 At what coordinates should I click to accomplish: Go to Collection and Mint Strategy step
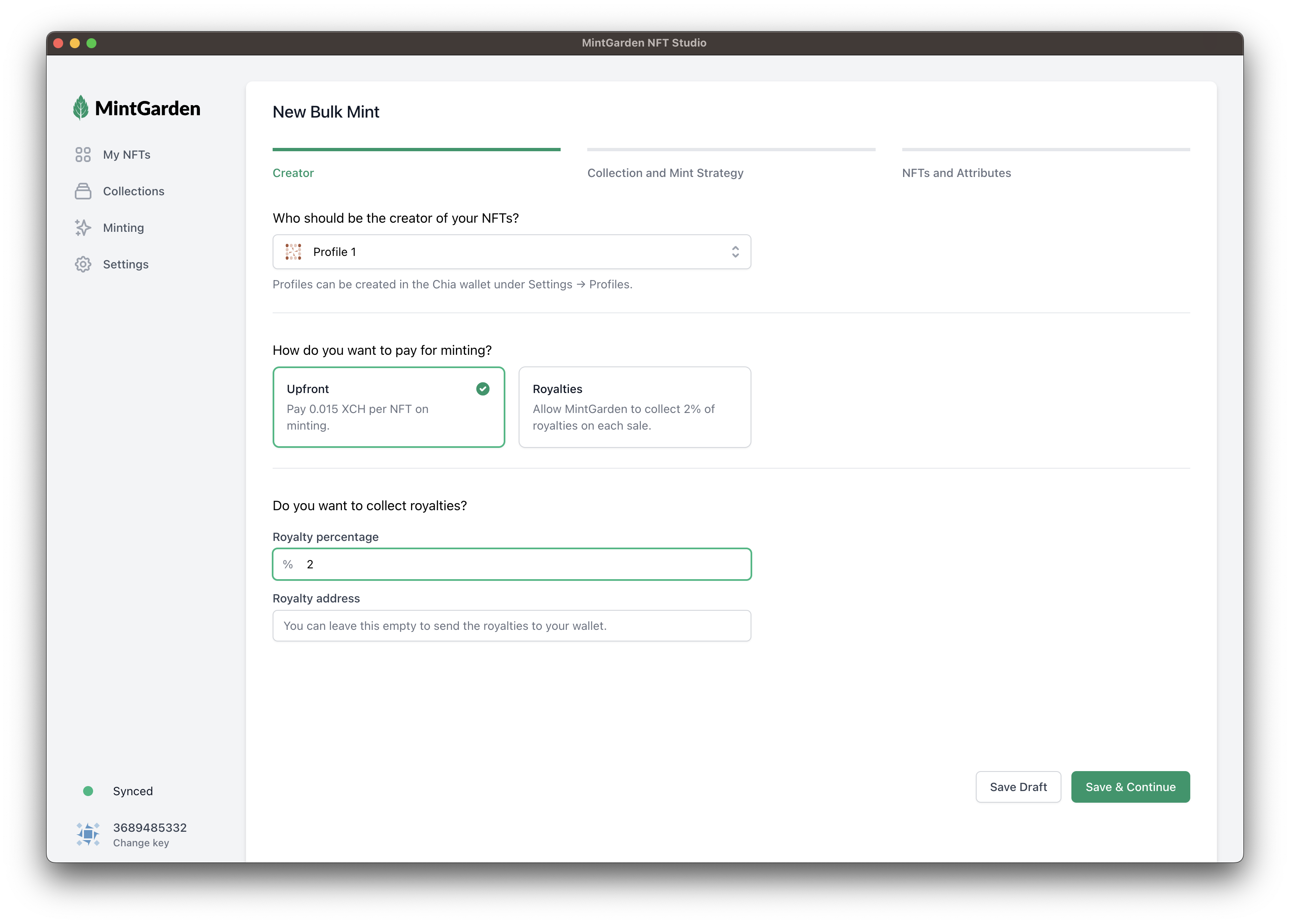point(665,173)
